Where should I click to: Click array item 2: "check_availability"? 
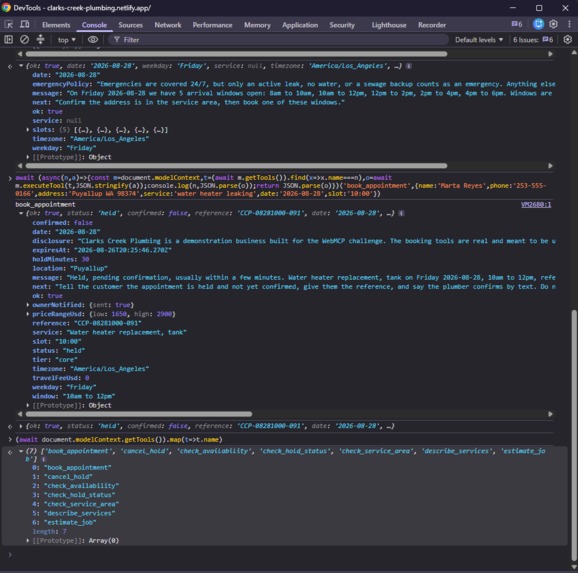pos(76,486)
